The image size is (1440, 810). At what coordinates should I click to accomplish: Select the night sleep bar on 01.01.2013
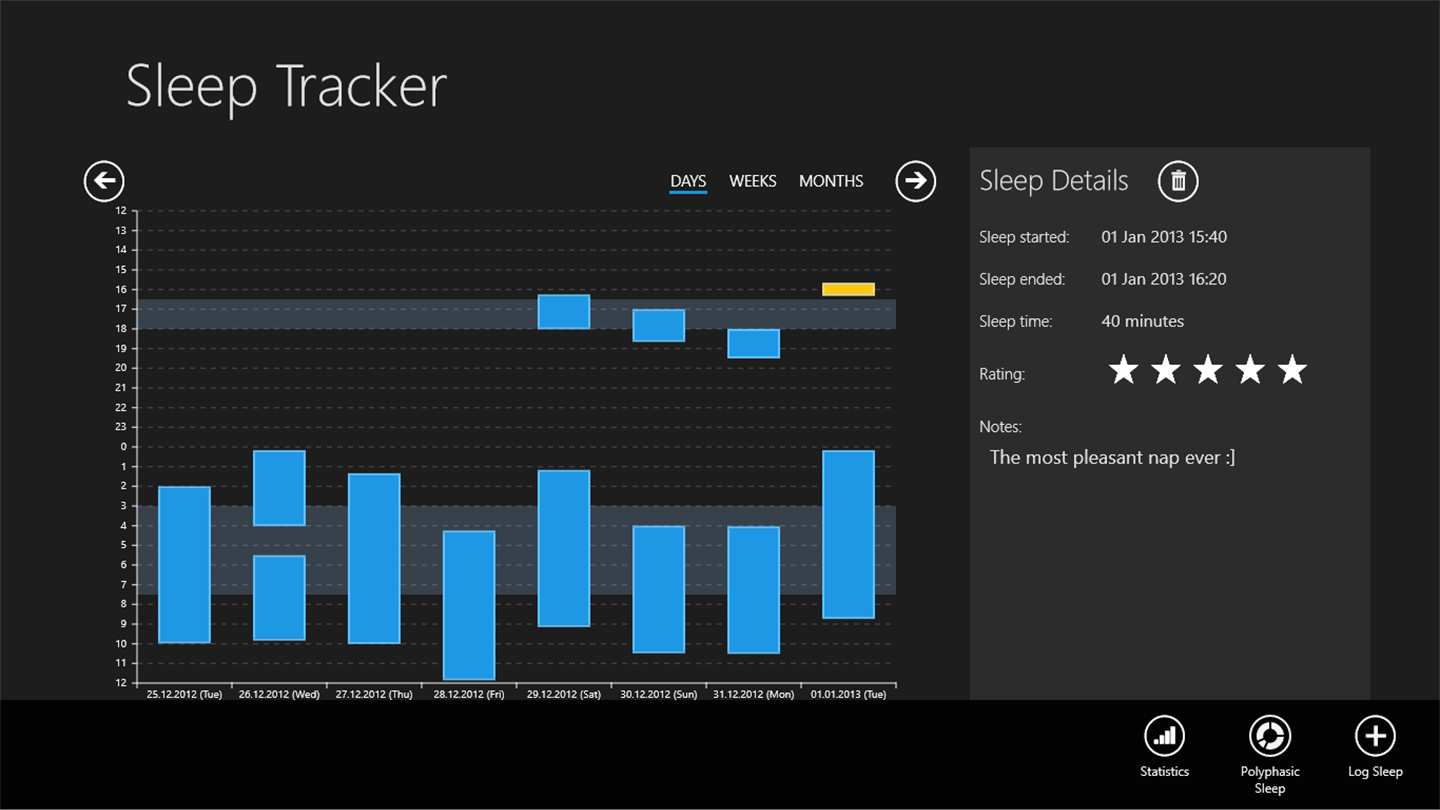coord(848,534)
